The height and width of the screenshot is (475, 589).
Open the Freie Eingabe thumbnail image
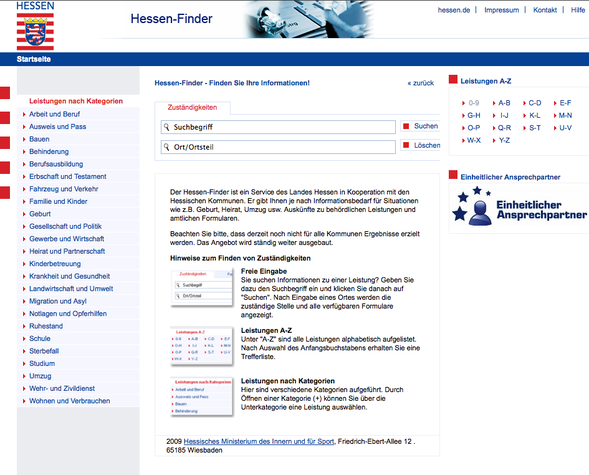pos(202,287)
